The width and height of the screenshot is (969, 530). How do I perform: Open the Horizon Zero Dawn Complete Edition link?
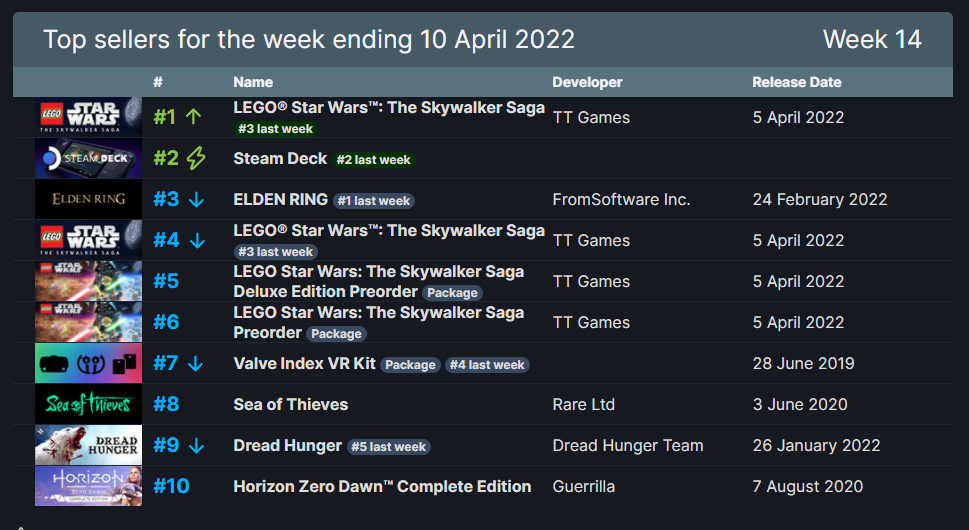pos(382,486)
